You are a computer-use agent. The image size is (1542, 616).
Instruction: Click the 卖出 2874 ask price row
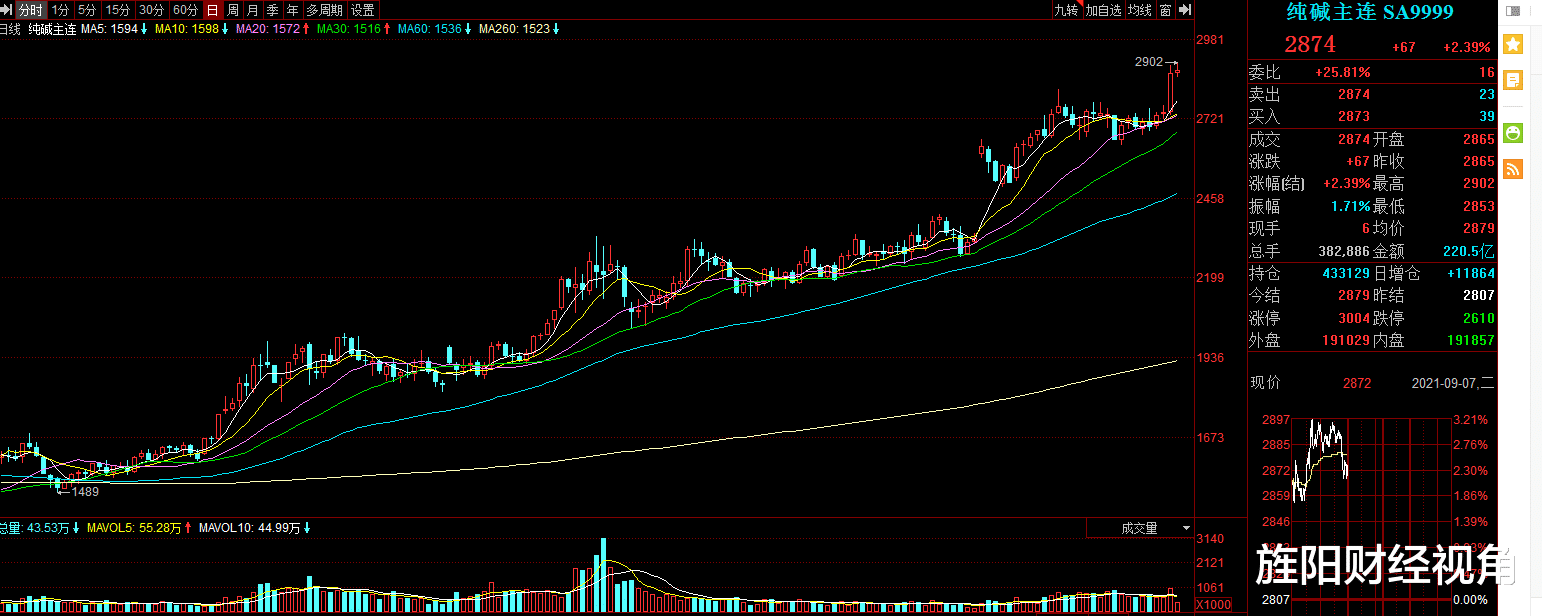click(1371, 94)
